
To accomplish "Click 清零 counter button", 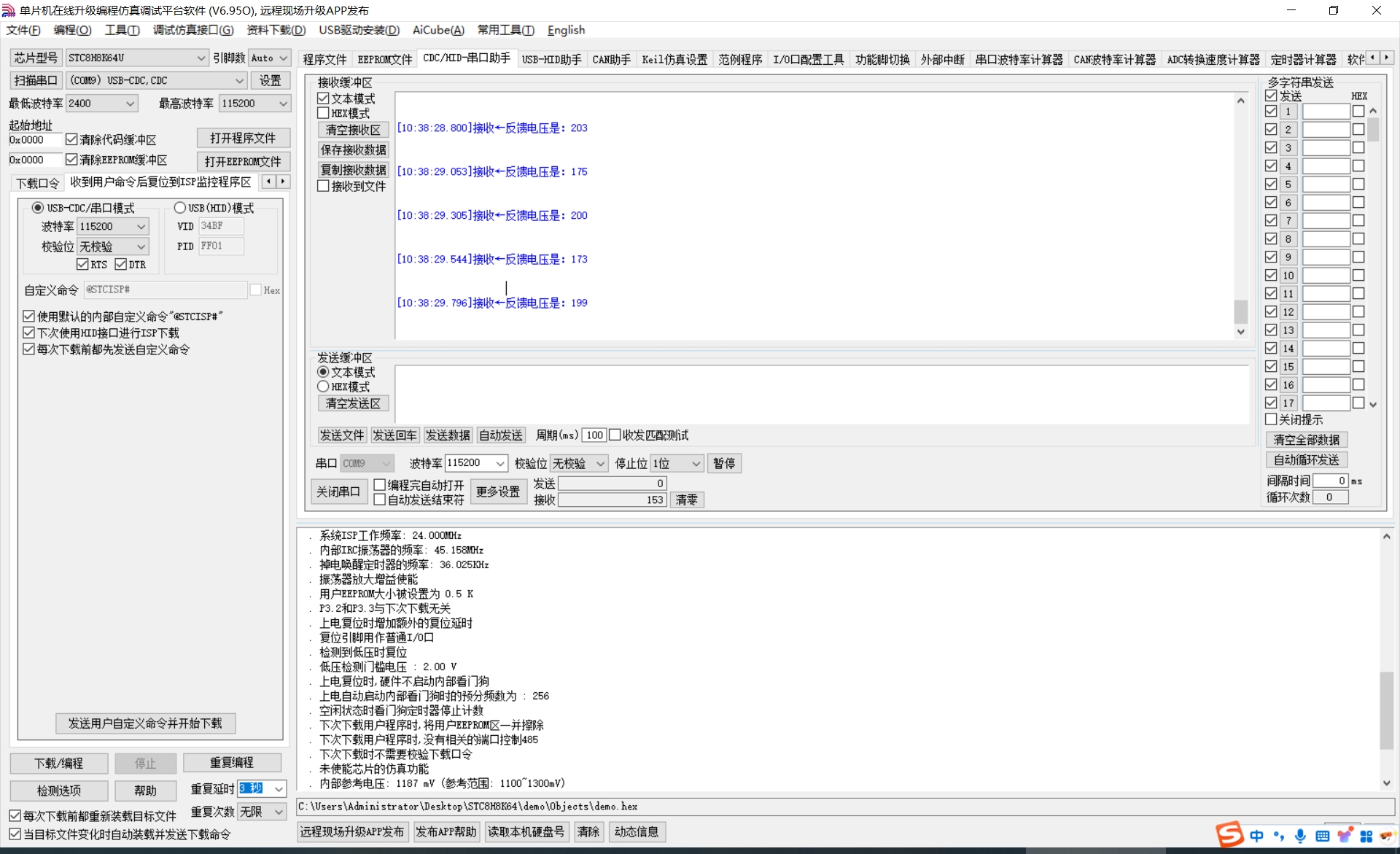I will (x=686, y=500).
